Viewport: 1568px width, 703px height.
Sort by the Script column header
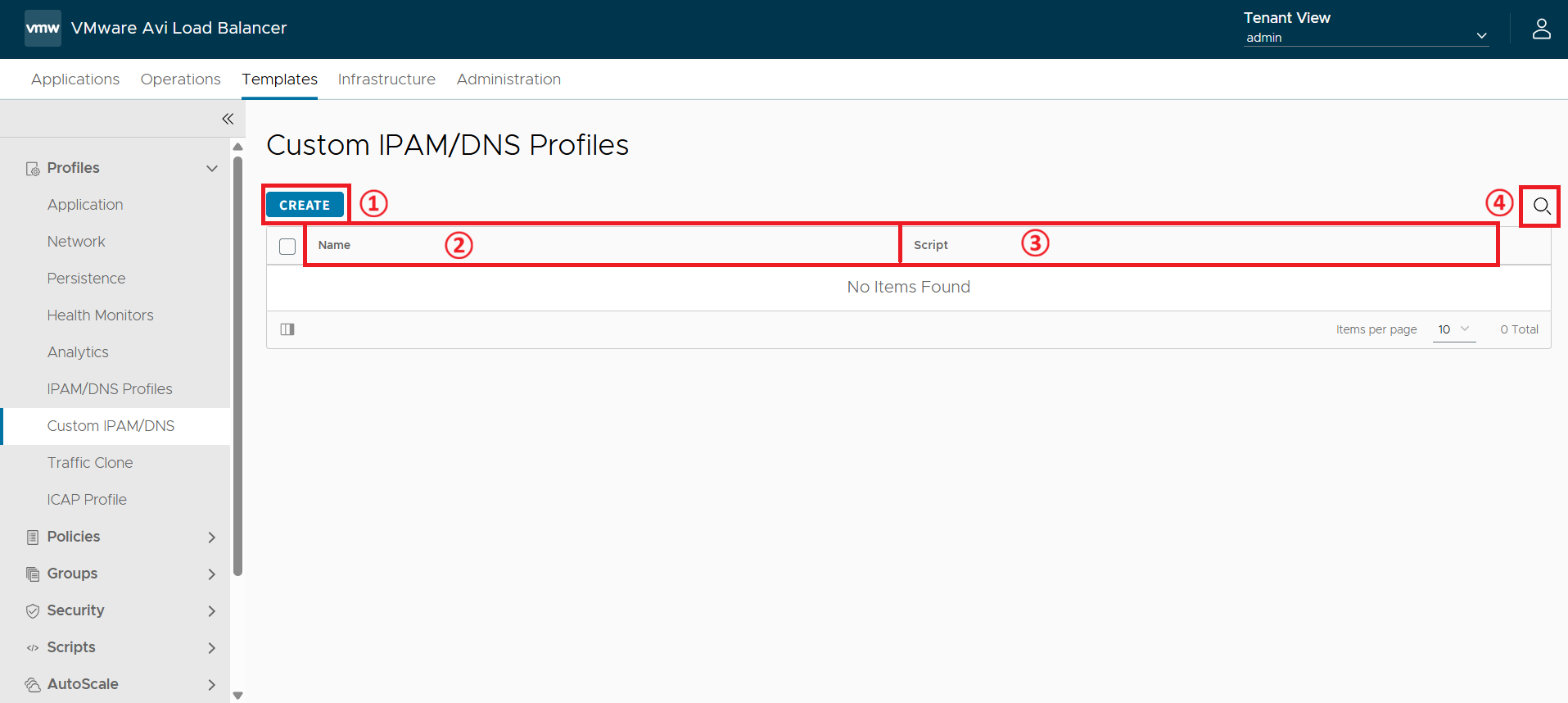[931, 245]
